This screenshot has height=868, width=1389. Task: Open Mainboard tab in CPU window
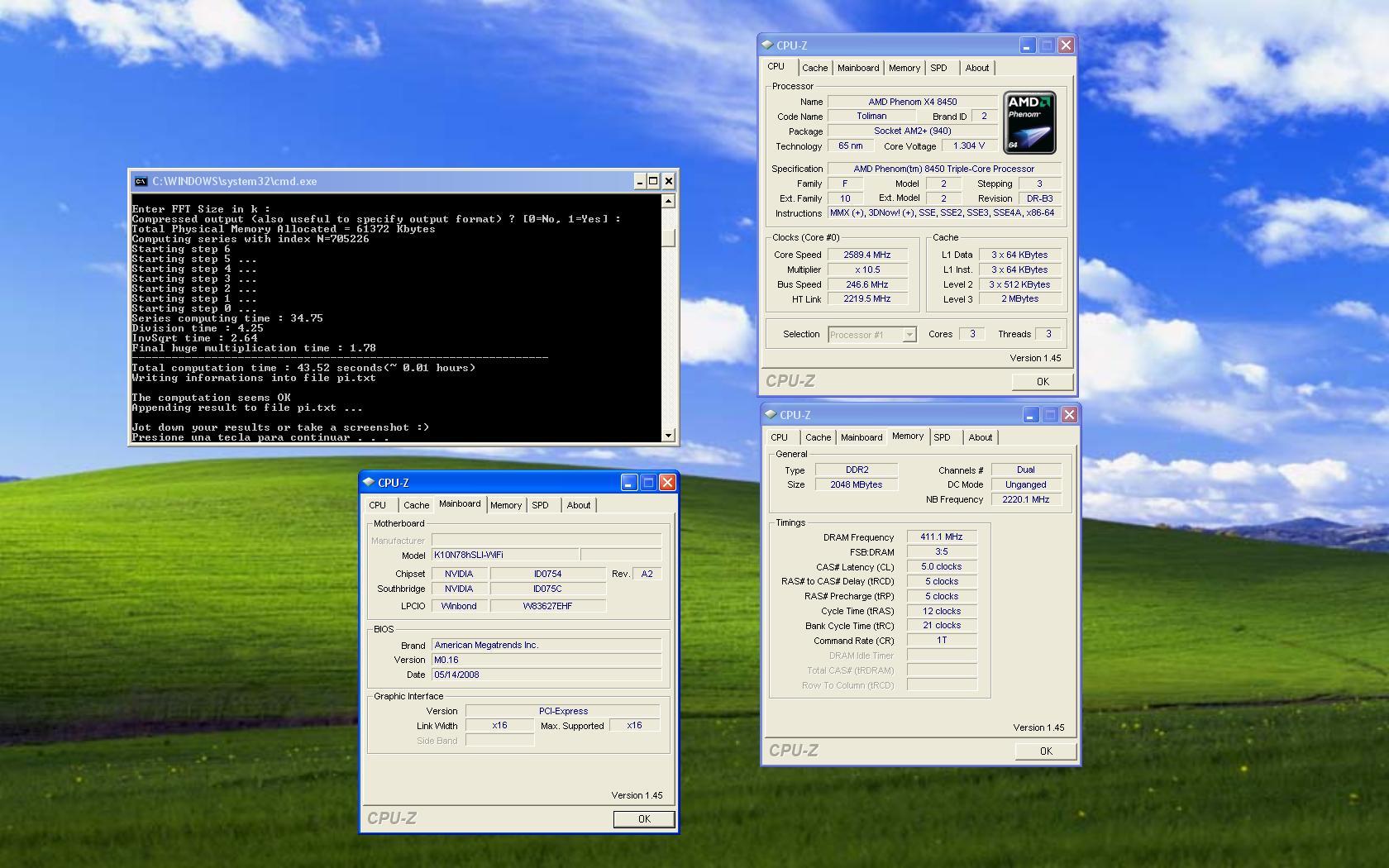pyautogui.click(x=858, y=68)
